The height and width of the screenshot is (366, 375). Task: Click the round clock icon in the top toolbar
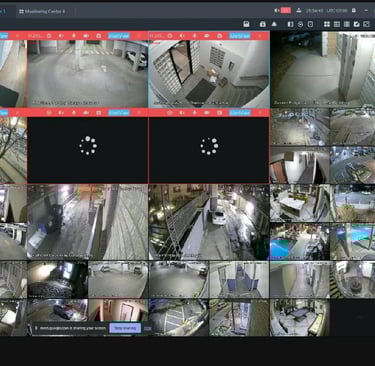pyautogui.click(x=300, y=24)
